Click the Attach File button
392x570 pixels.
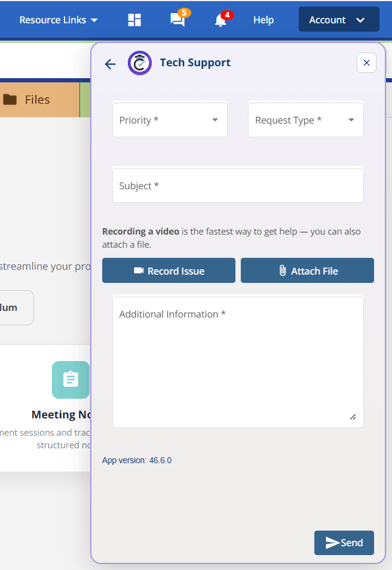tap(307, 270)
